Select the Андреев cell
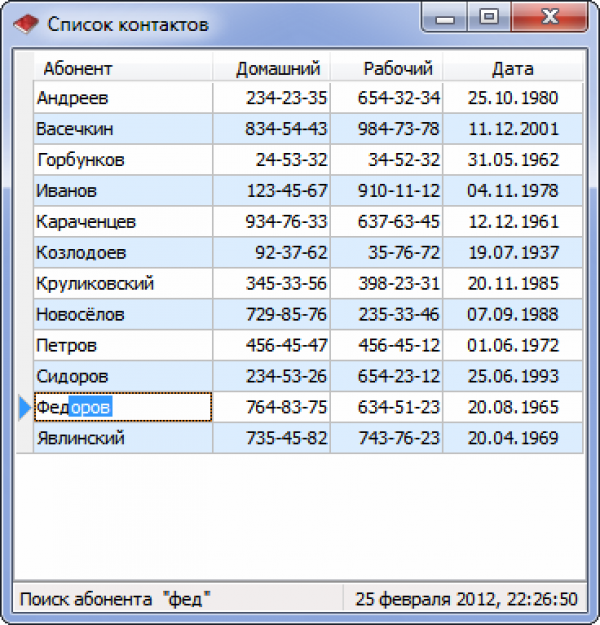600x625 pixels. click(123, 98)
